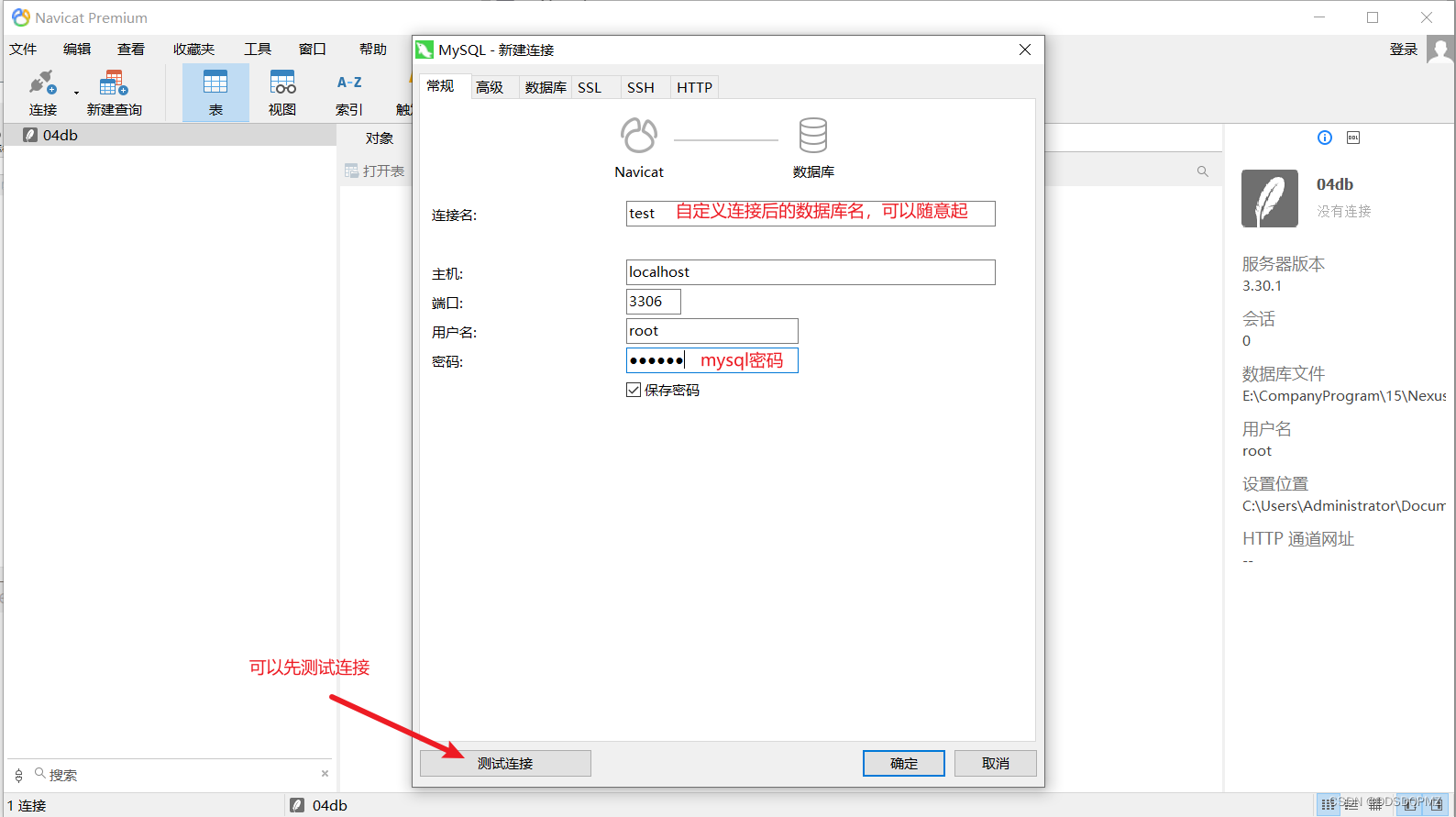Open the 工具 menu

(258, 49)
